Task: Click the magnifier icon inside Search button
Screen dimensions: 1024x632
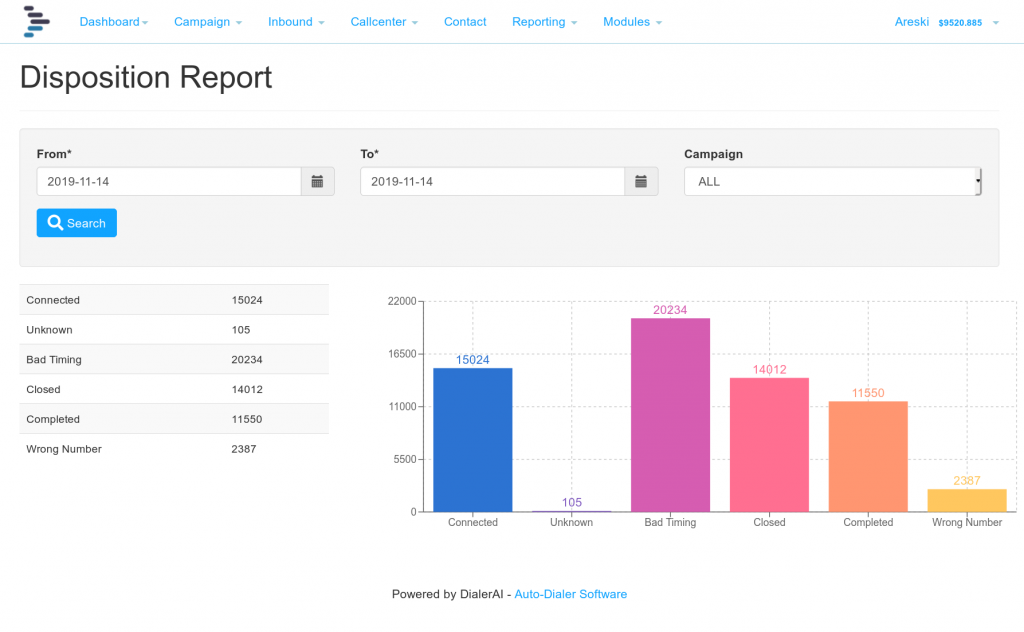Action: click(55, 222)
